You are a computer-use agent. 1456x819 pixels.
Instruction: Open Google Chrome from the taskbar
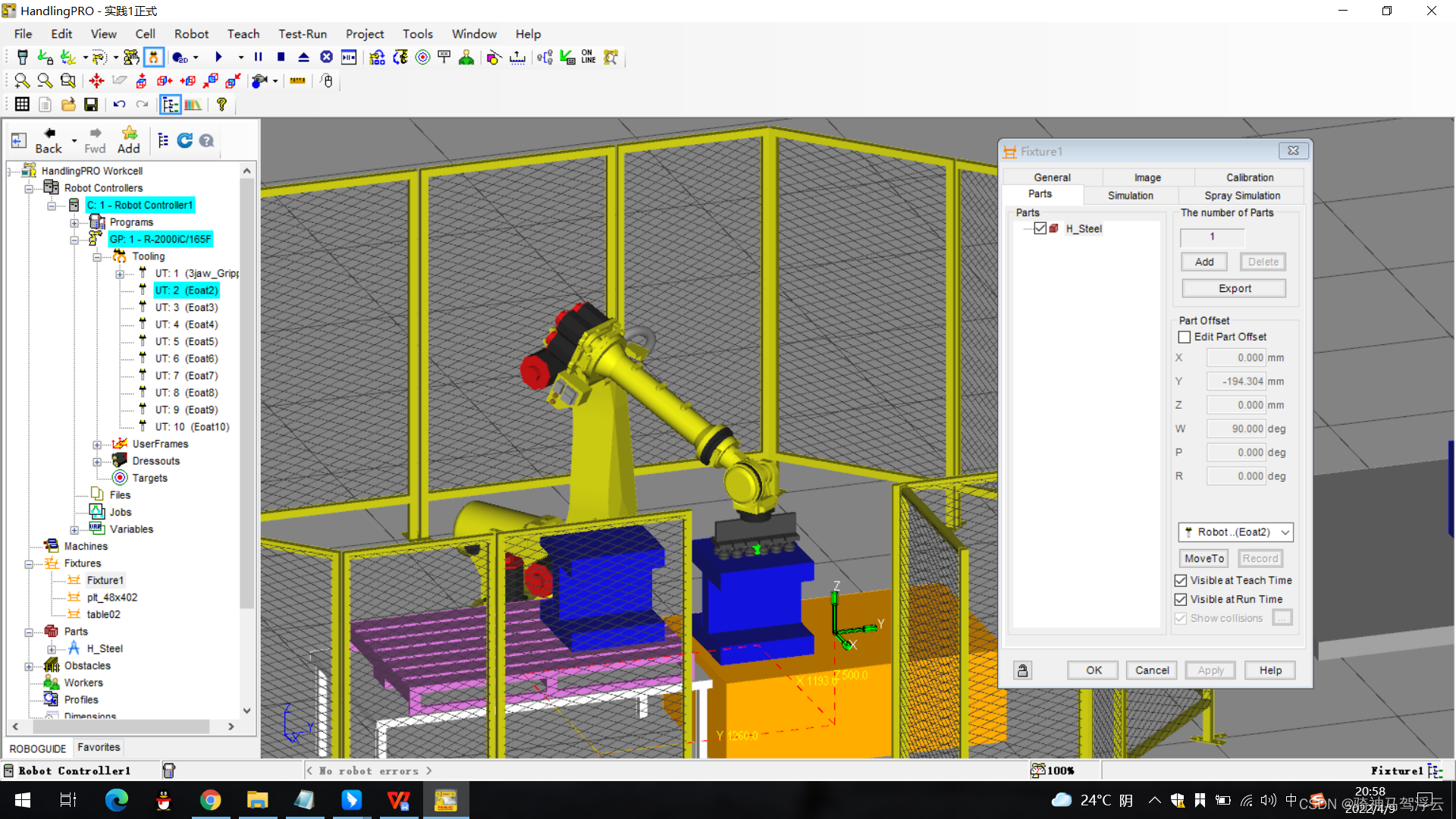point(210,800)
